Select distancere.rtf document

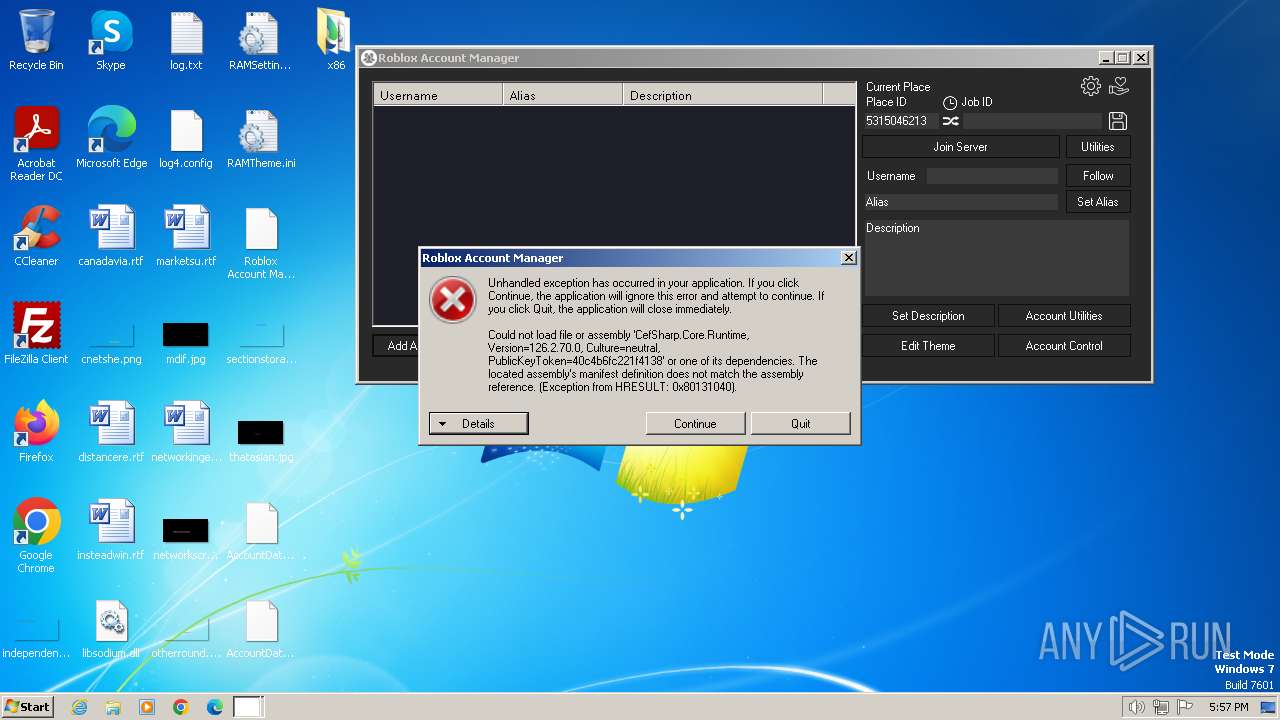(111, 433)
